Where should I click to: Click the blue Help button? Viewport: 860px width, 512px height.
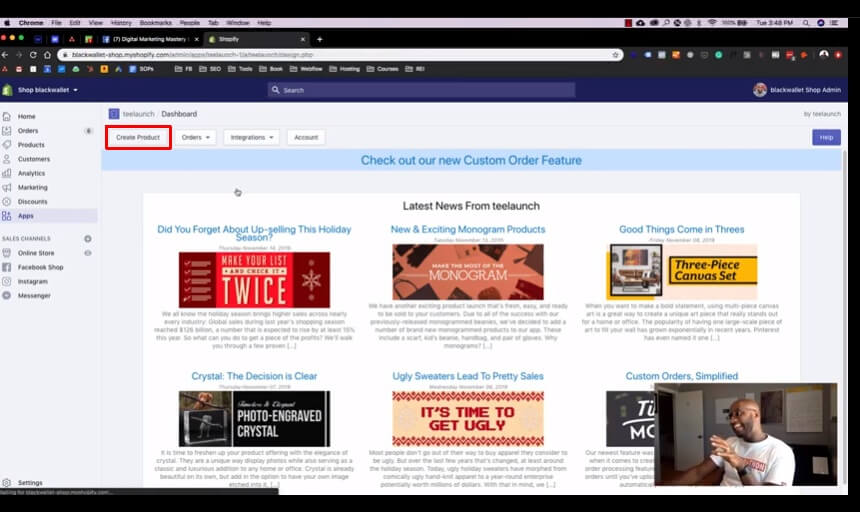pos(826,137)
